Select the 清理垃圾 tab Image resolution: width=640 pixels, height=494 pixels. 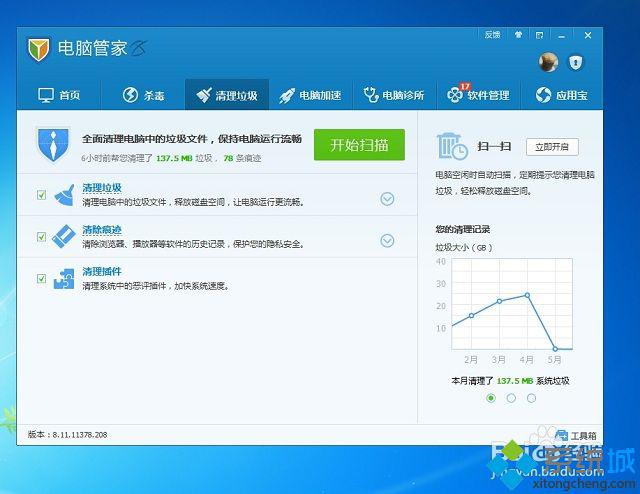(x=227, y=95)
